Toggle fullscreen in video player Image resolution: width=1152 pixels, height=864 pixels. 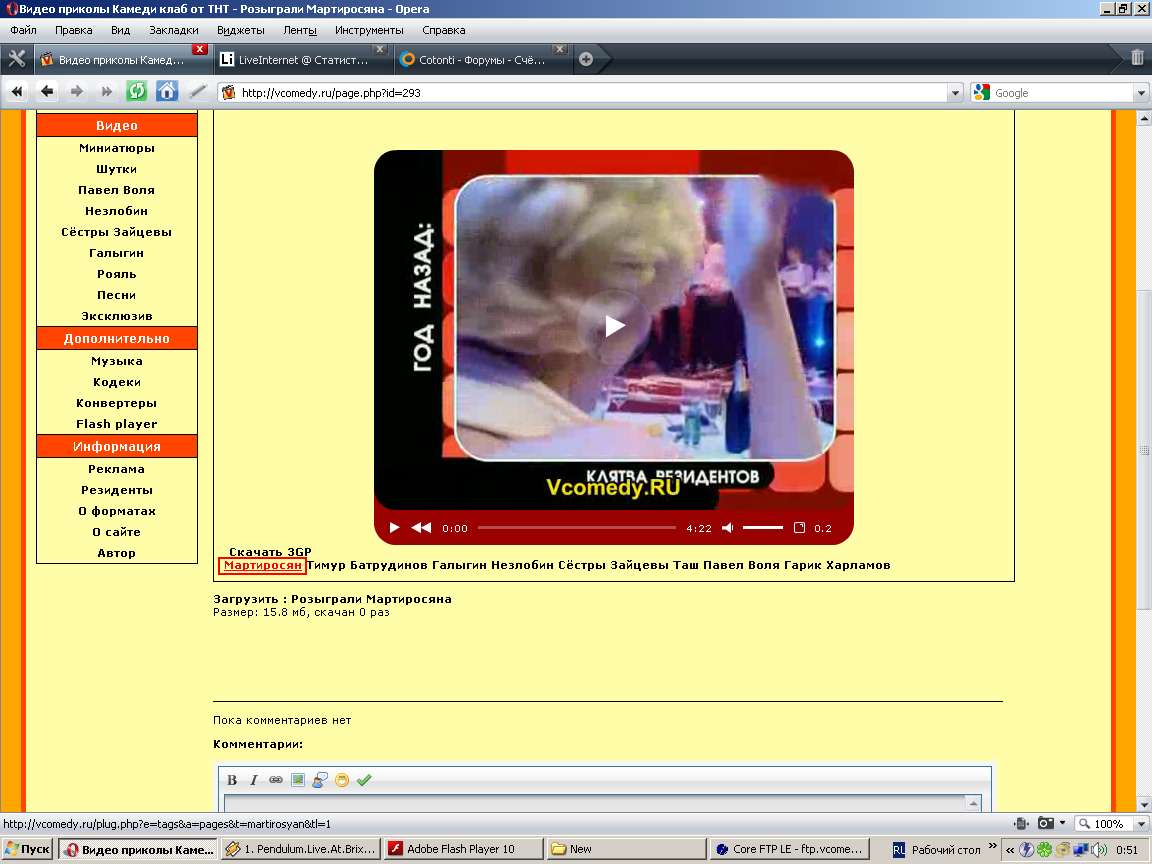[x=799, y=528]
